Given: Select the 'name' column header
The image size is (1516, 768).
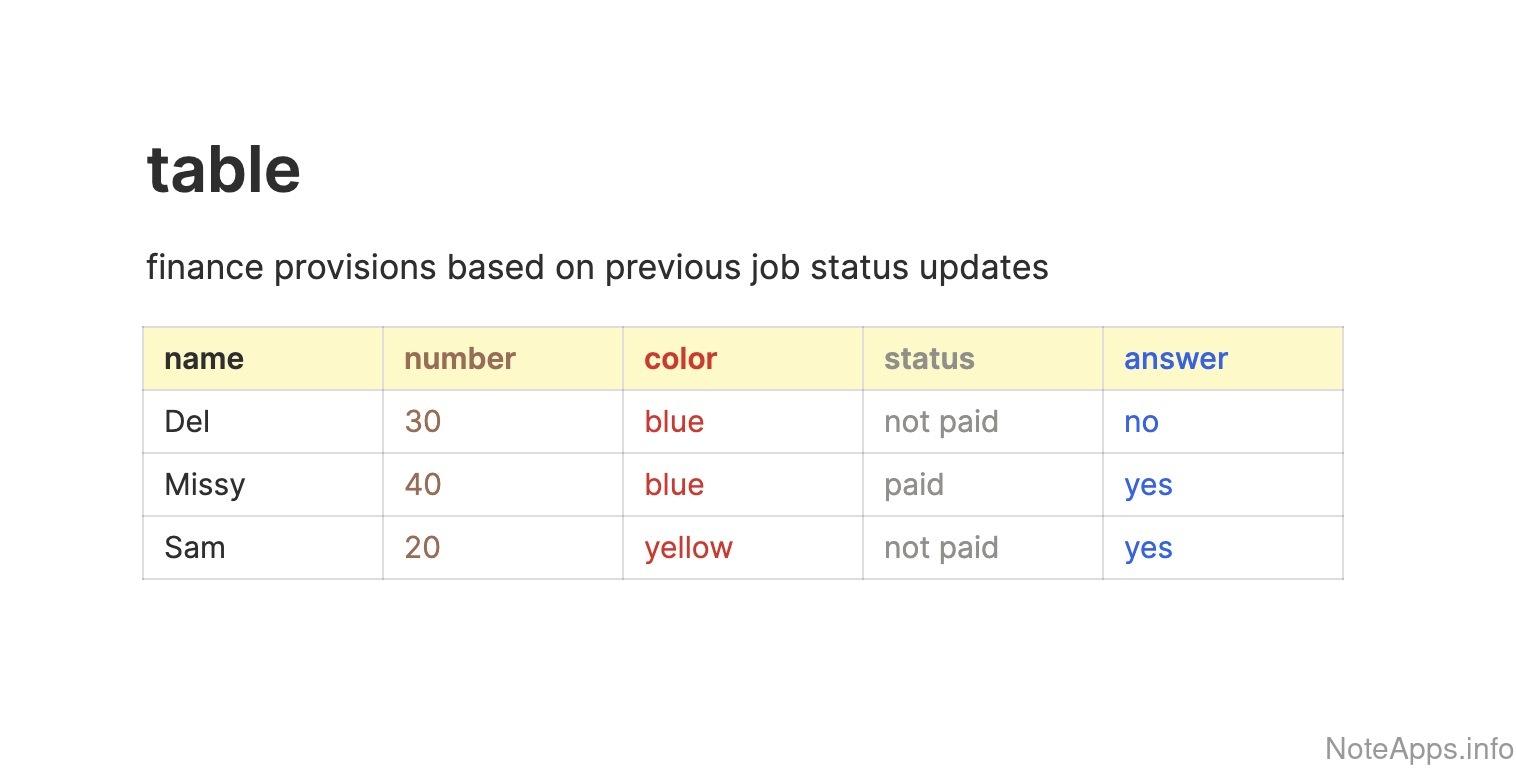Looking at the screenshot, I should [x=204, y=359].
